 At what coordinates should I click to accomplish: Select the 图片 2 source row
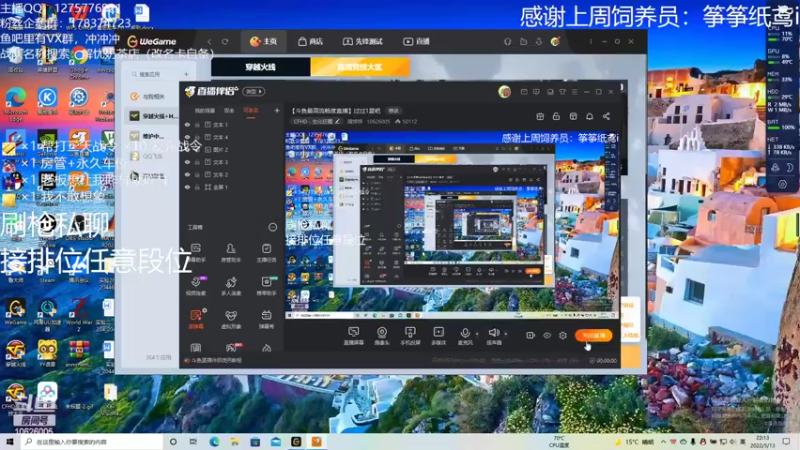pos(232,149)
